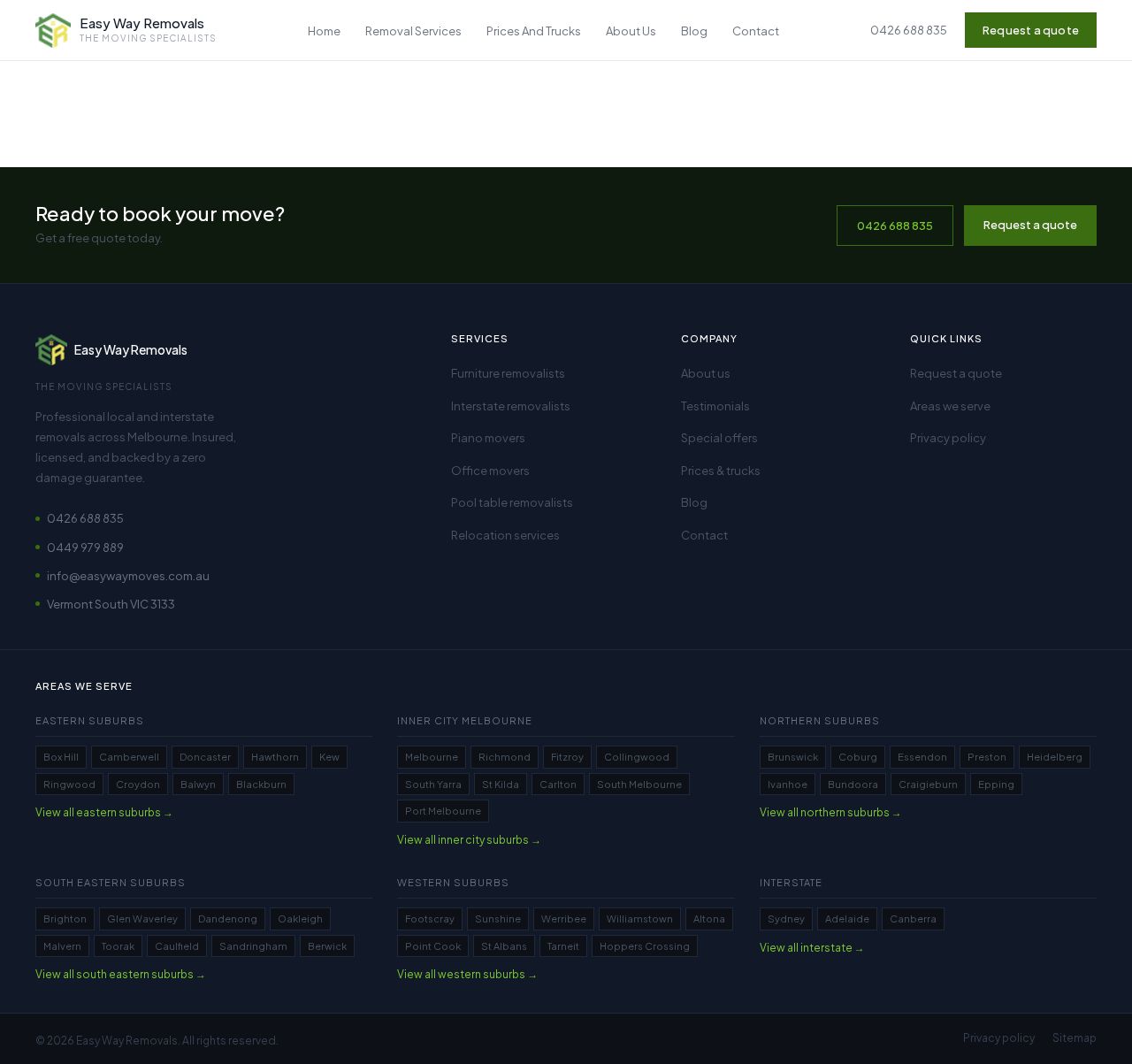This screenshot has width=1132, height=1064.
Task: Select the Toorak suburb tag
Action: point(118,946)
